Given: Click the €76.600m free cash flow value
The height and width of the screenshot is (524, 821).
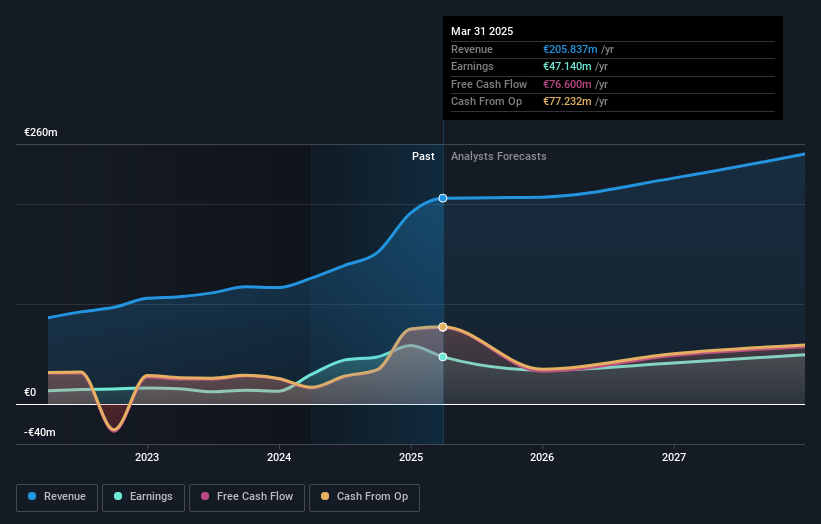Looking at the screenshot, I should [x=567, y=84].
